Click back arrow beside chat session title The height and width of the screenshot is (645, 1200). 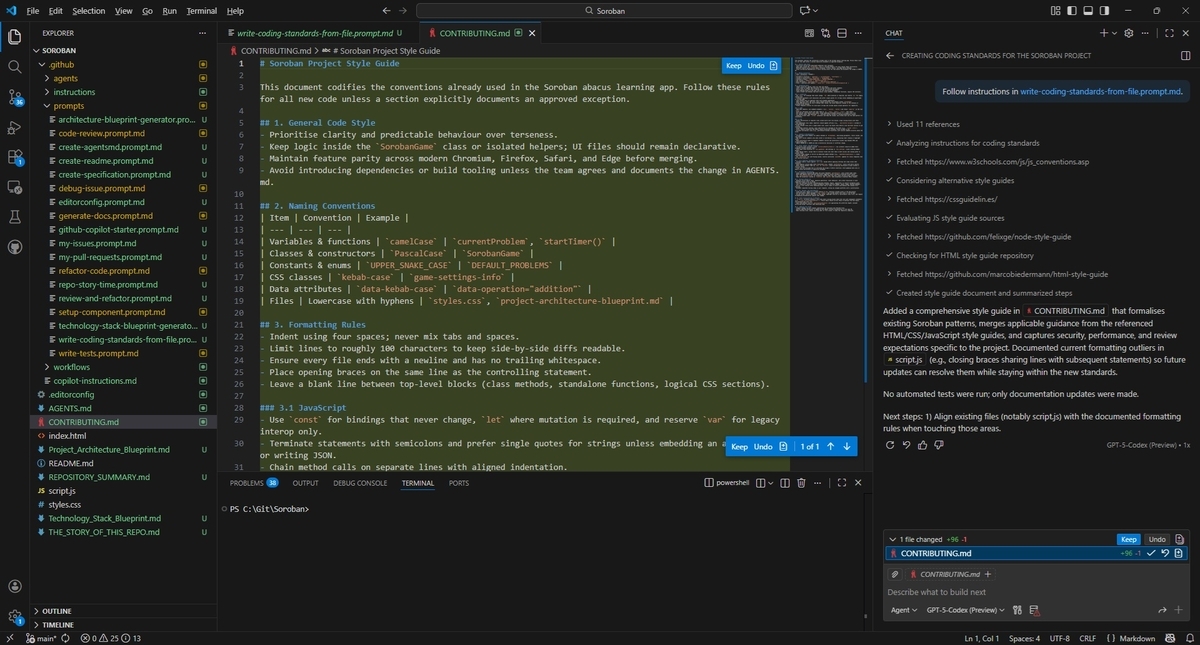pyautogui.click(x=889, y=56)
